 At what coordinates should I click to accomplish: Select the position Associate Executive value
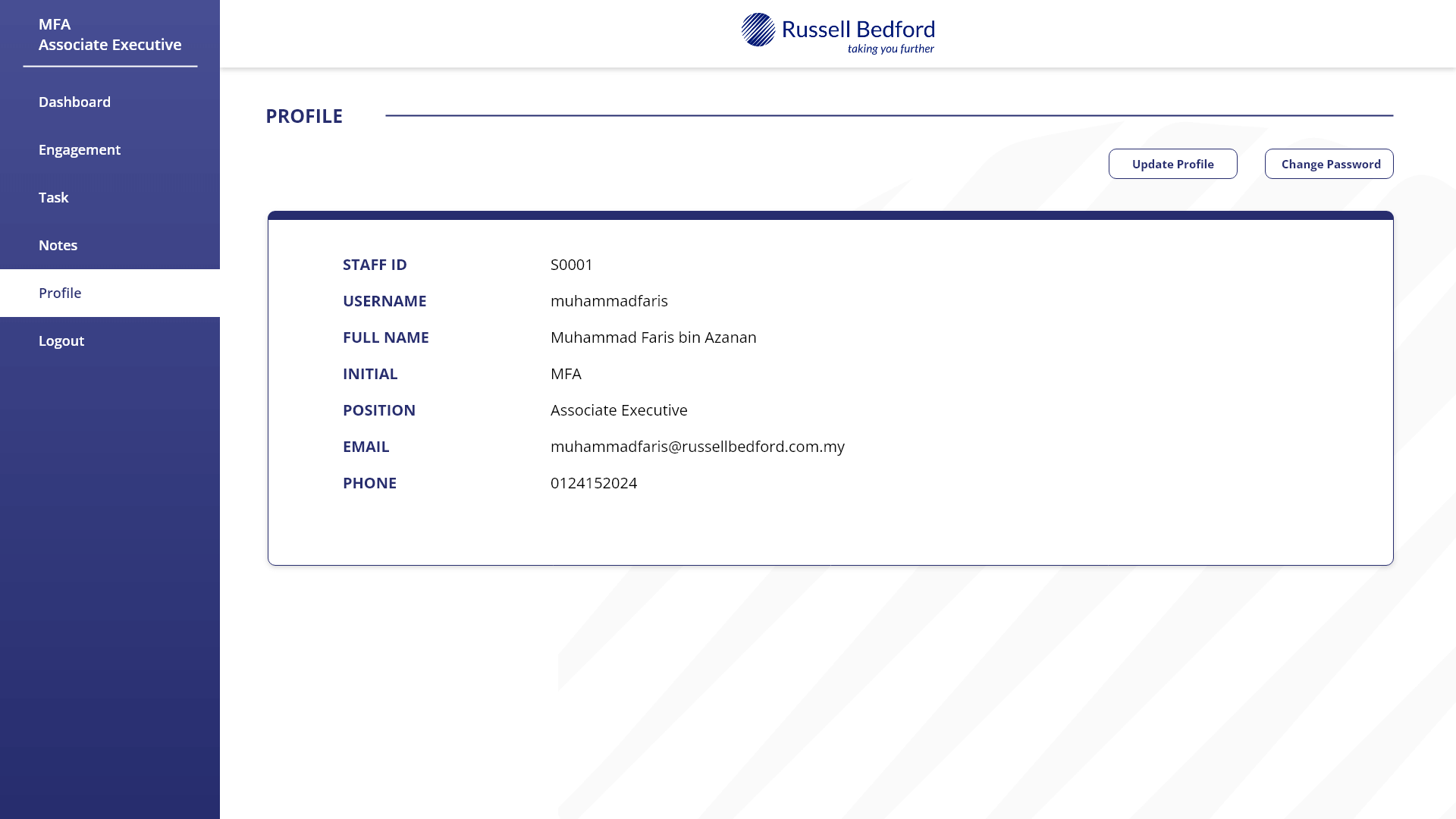pyautogui.click(x=618, y=409)
